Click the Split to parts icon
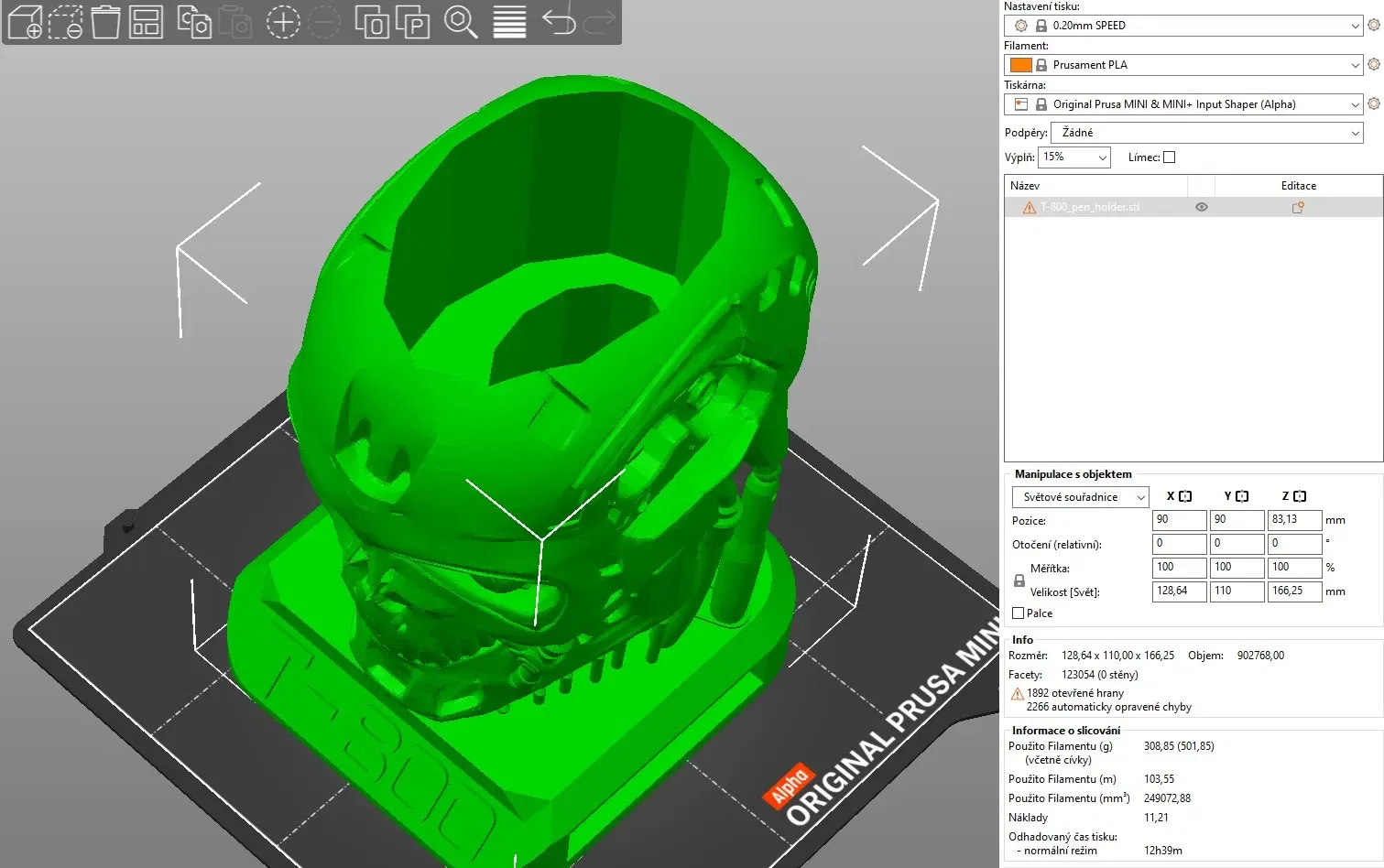Screen dimensions: 1384x868 coord(413,22)
